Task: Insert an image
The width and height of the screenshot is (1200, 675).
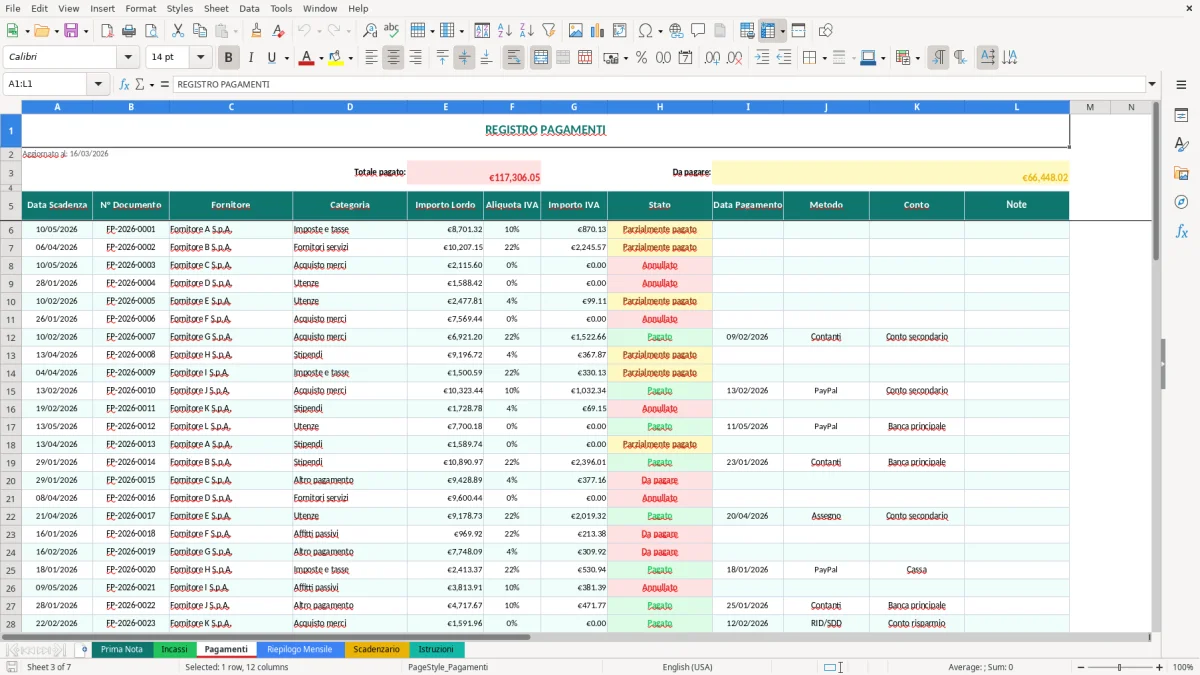Action: (x=577, y=31)
